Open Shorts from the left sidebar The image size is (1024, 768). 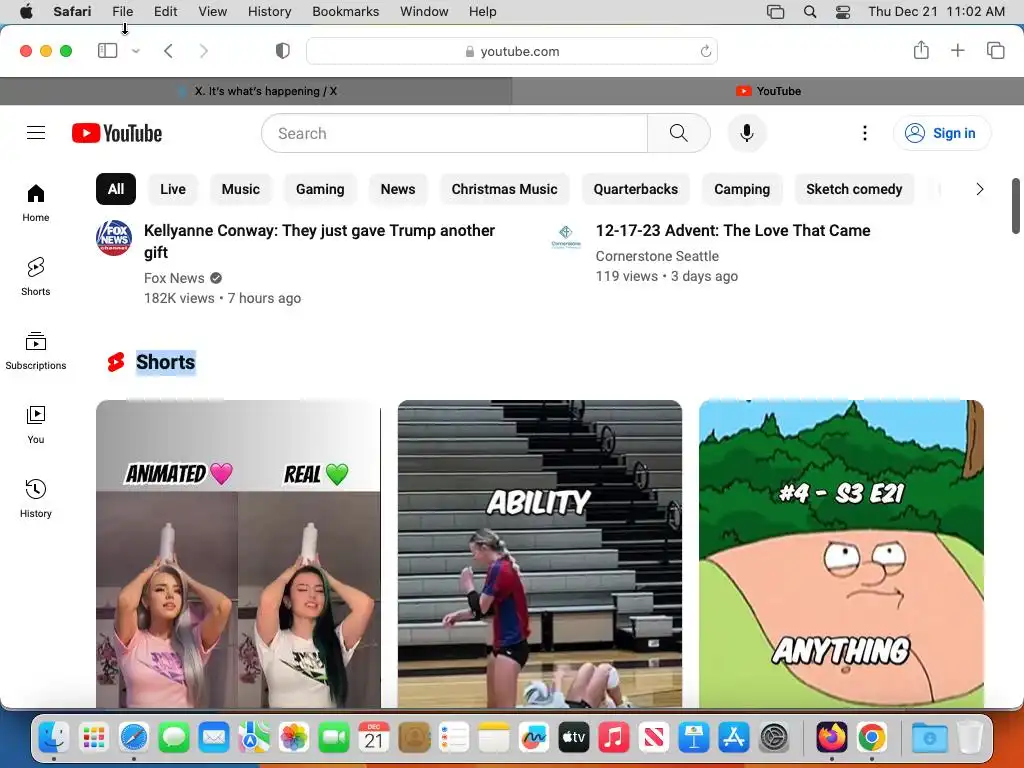pyautogui.click(x=36, y=277)
